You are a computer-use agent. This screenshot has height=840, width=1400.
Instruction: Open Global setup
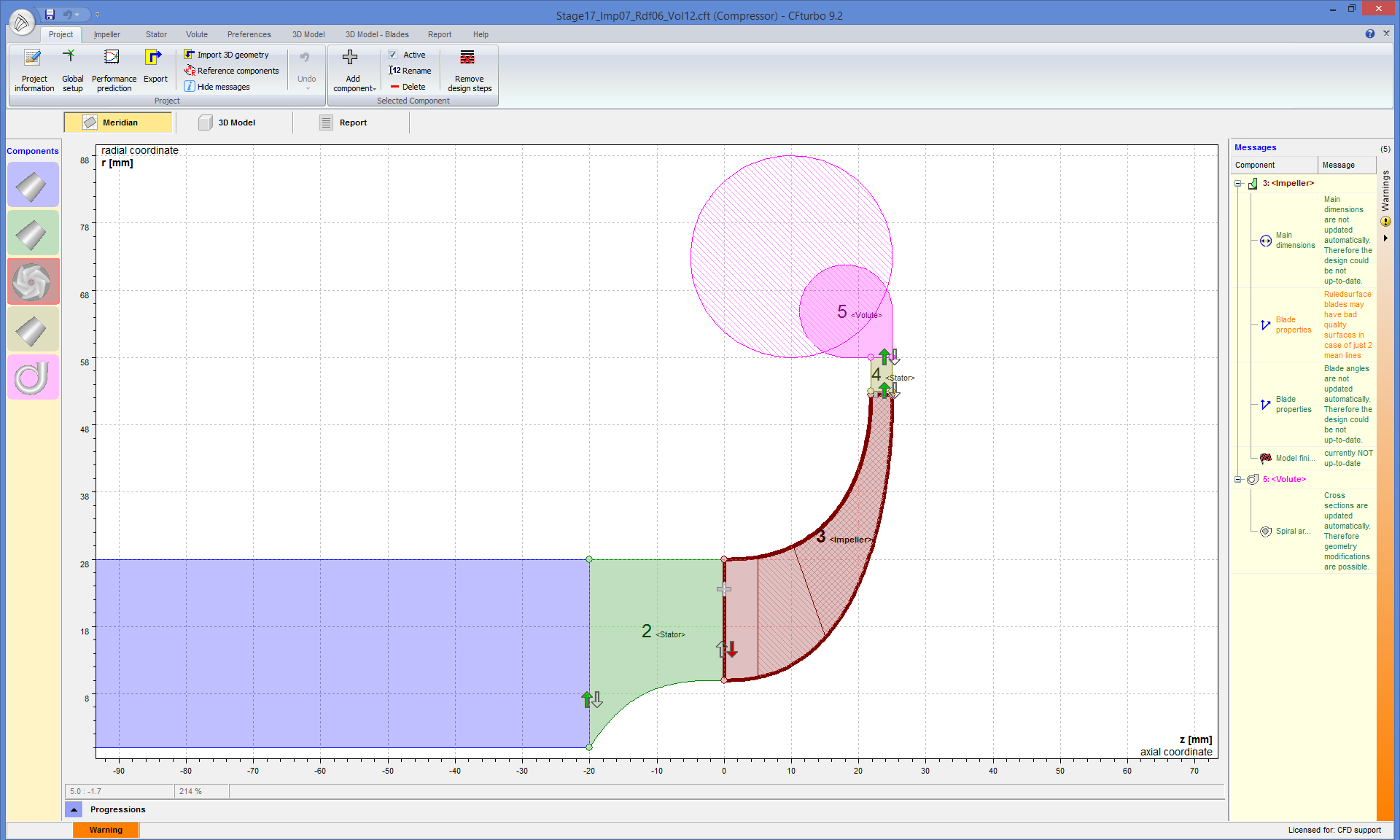point(72,71)
